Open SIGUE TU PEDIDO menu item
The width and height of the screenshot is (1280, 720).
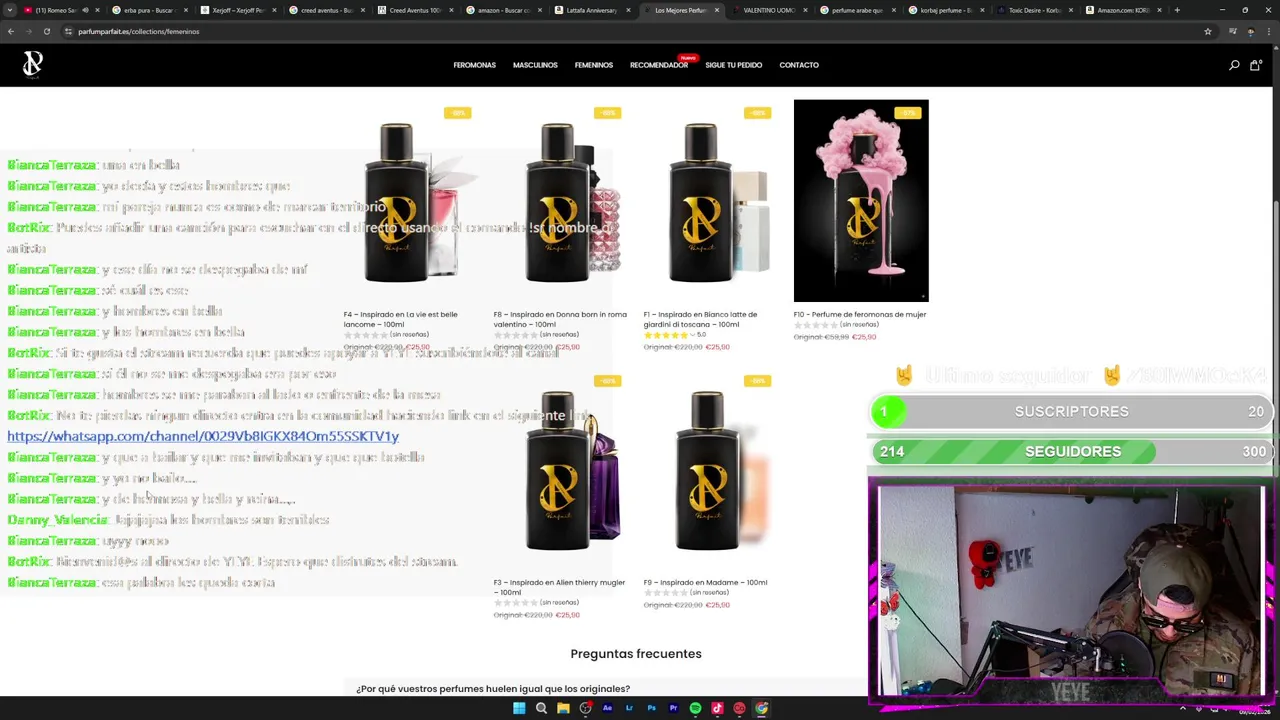coord(733,65)
